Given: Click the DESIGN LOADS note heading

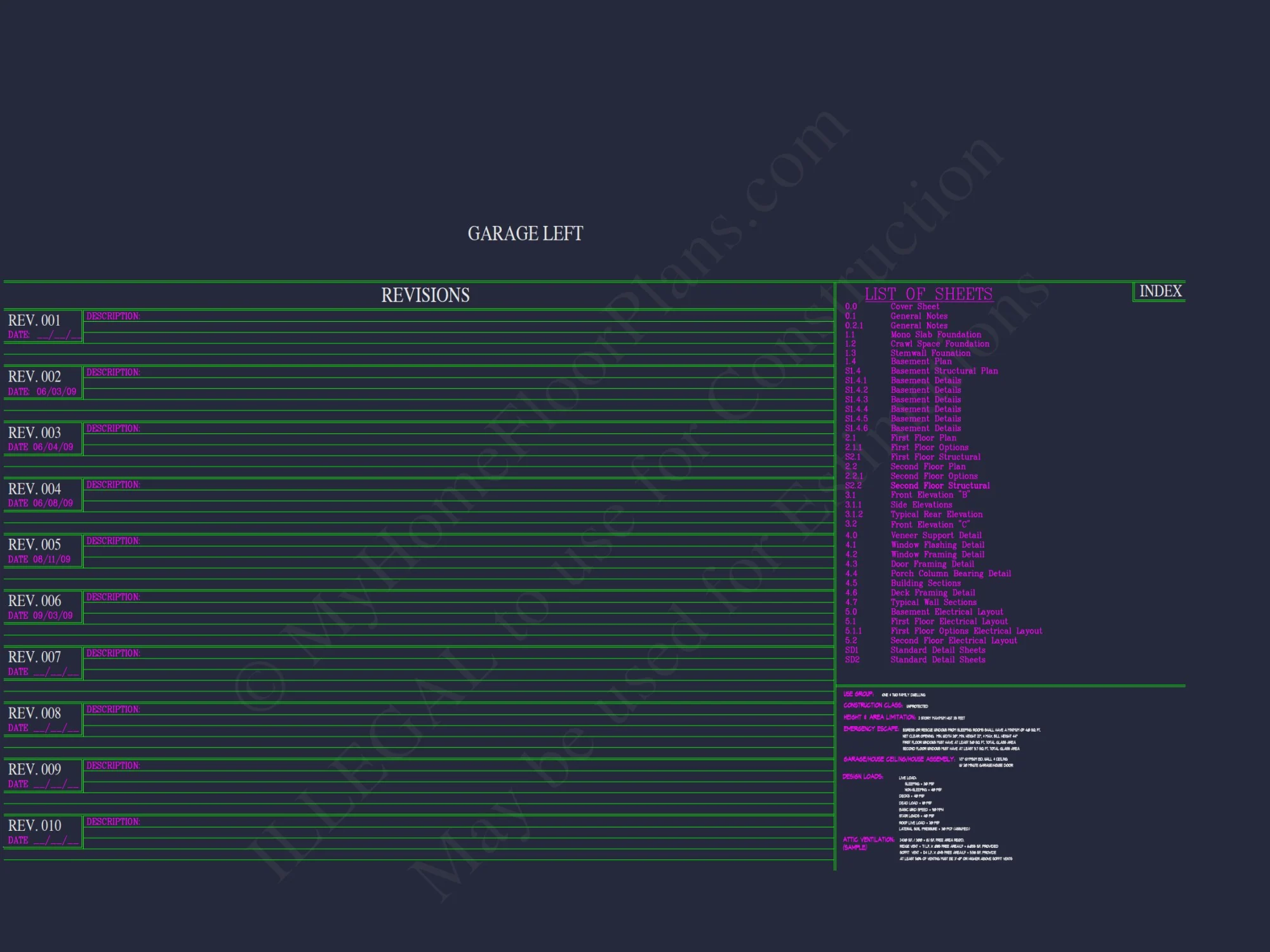Looking at the screenshot, I should point(862,777).
